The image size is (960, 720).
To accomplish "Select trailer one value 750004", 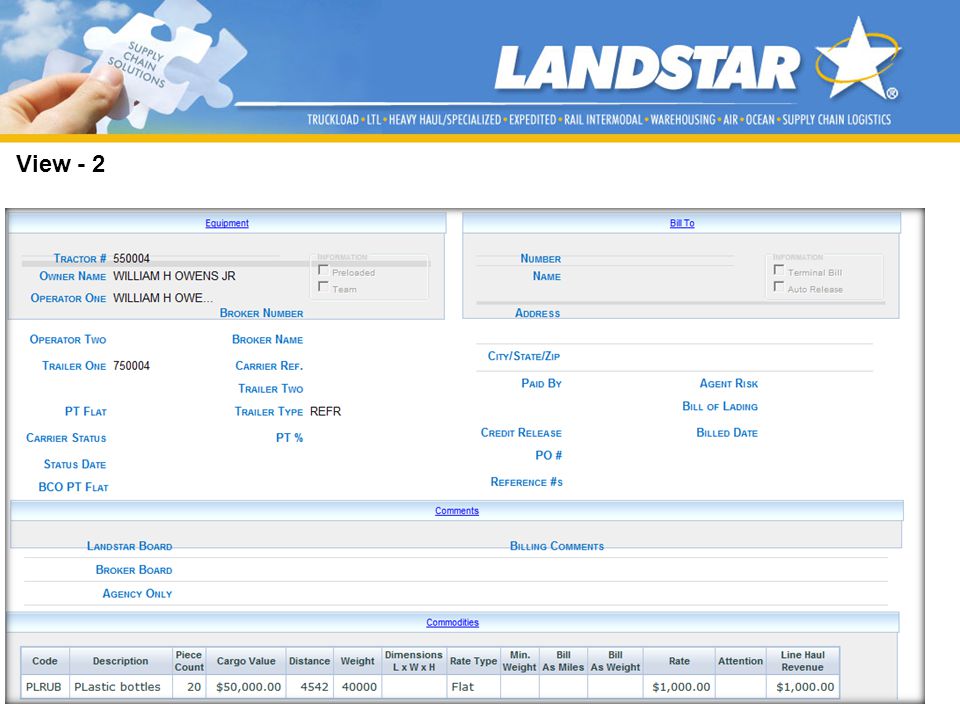I will click(131, 366).
